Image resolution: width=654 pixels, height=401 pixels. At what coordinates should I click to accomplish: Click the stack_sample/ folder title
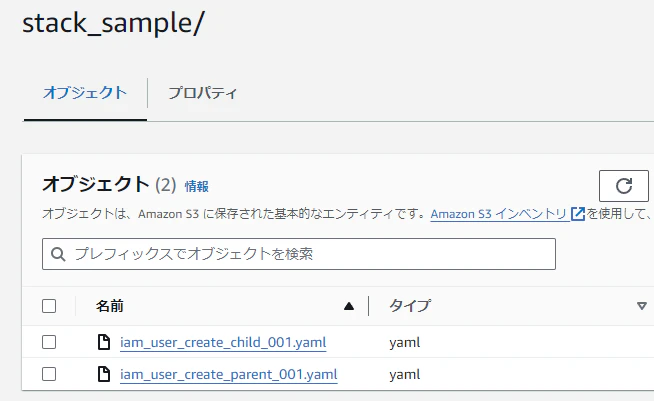(113, 23)
